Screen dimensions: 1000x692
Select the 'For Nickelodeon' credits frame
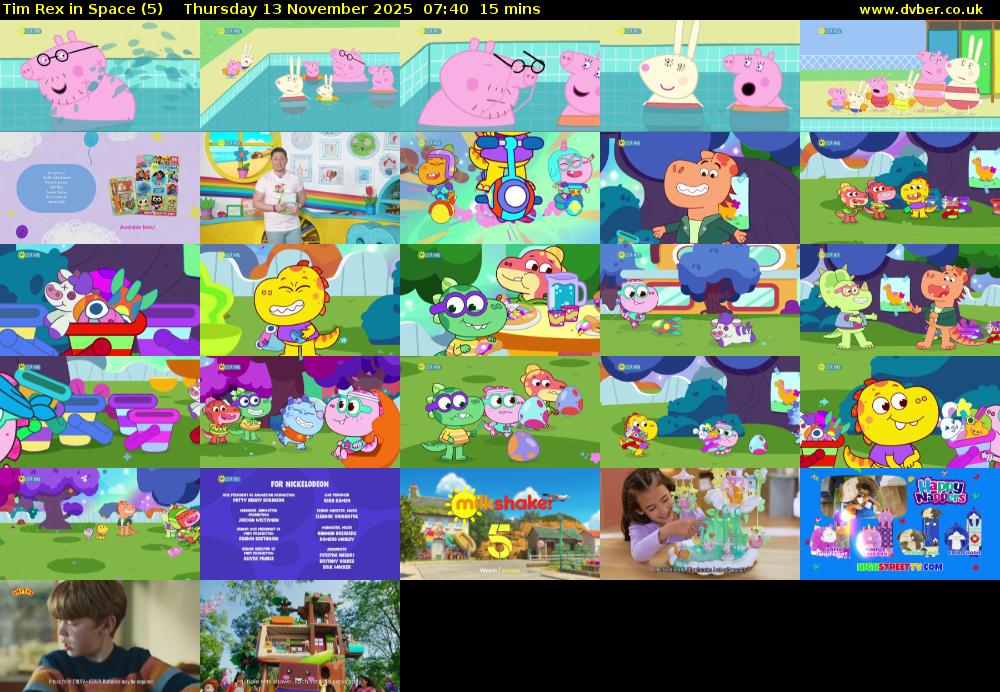(300, 524)
